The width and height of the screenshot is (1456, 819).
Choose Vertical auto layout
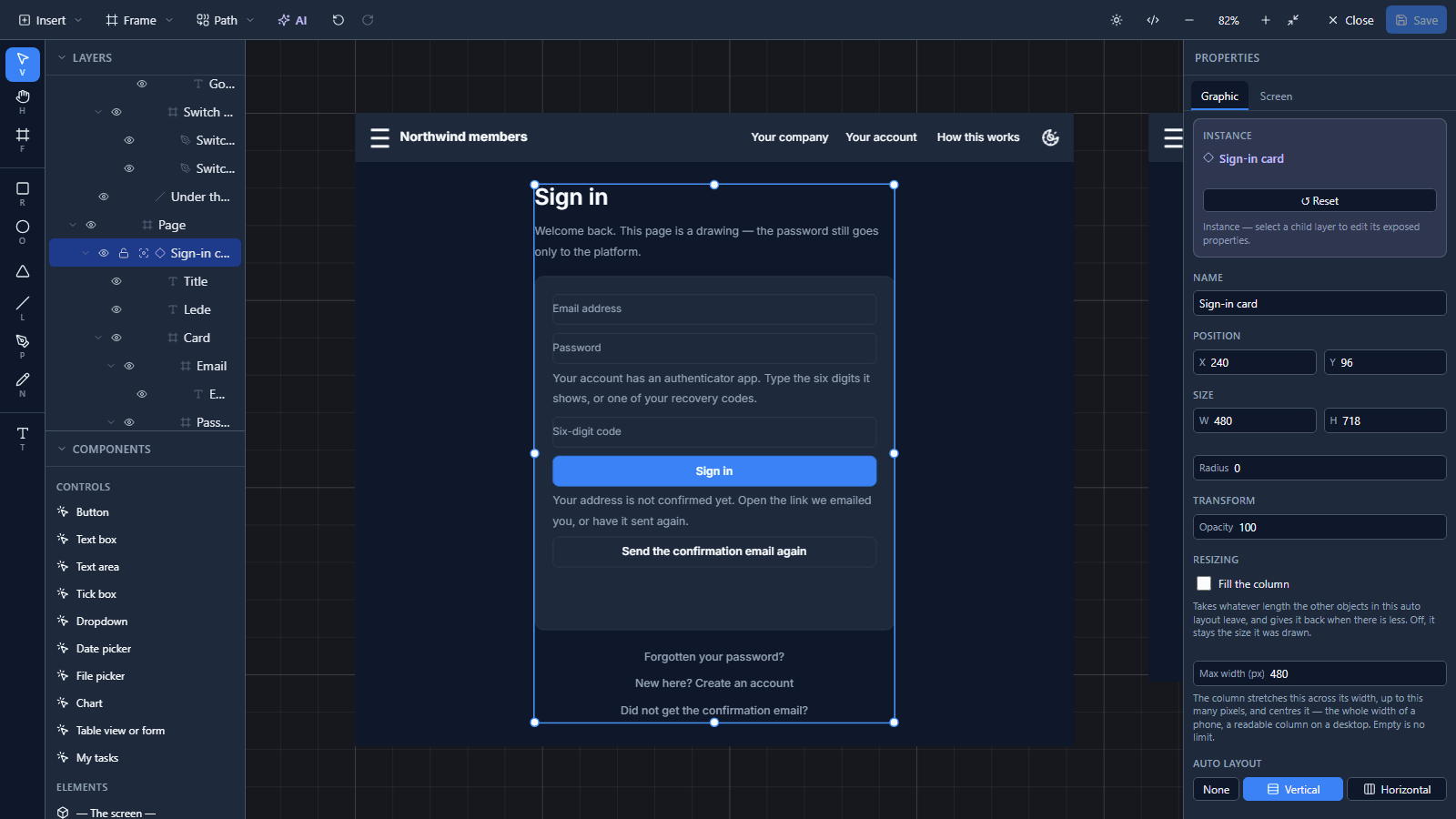(x=1293, y=789)
